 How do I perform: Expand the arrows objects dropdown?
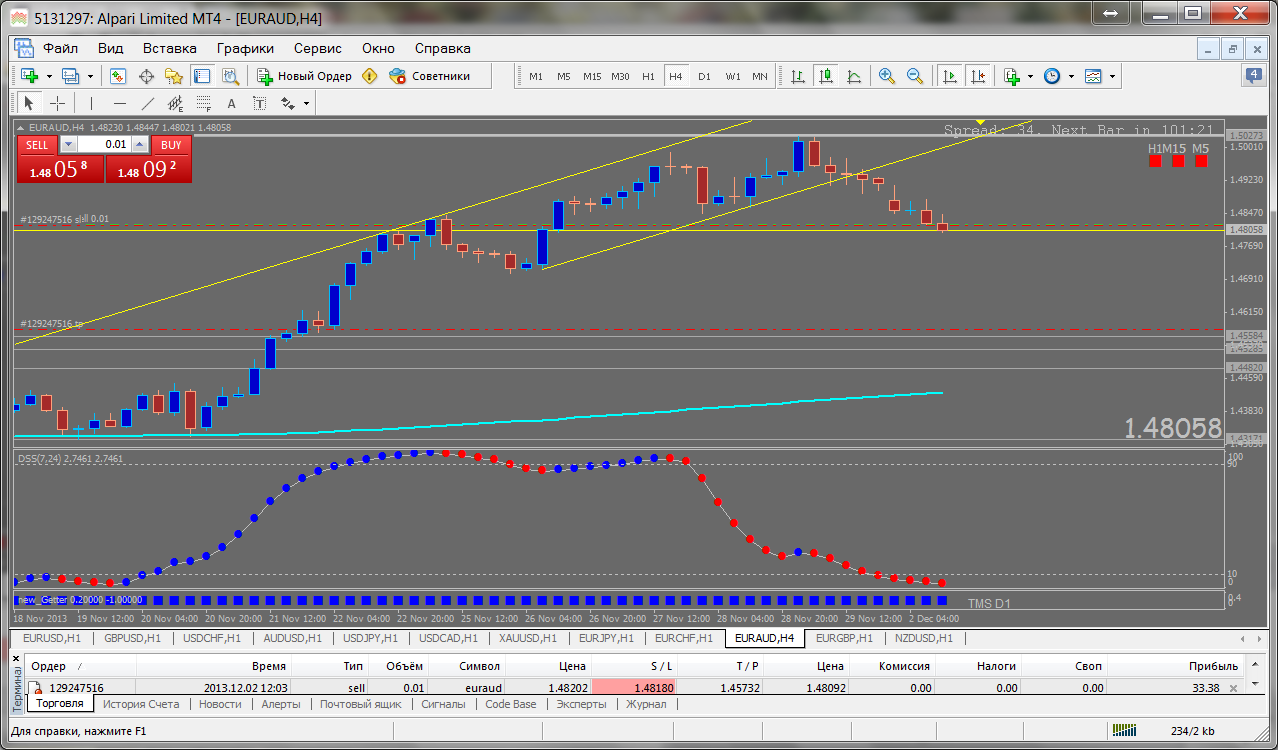click(x=306, y=103)
